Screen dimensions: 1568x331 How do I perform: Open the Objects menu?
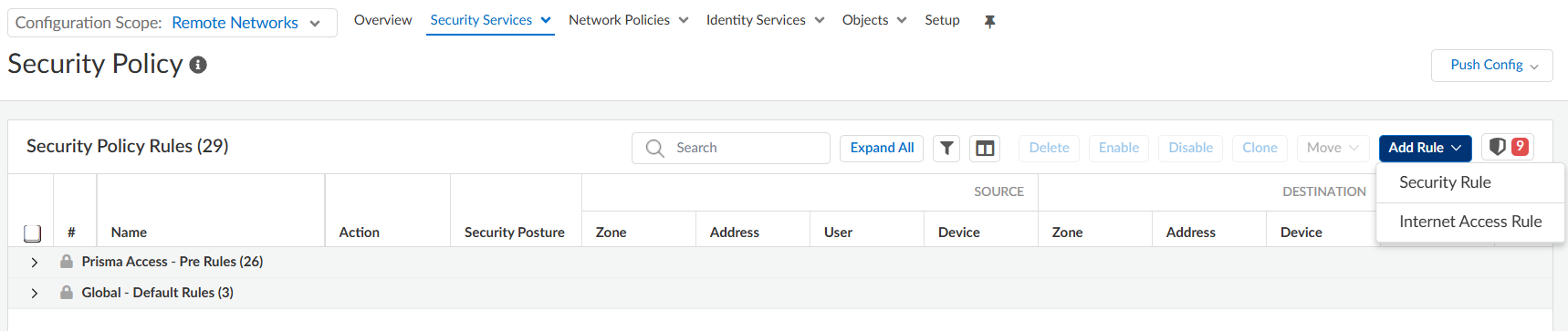tap(874, 20)
